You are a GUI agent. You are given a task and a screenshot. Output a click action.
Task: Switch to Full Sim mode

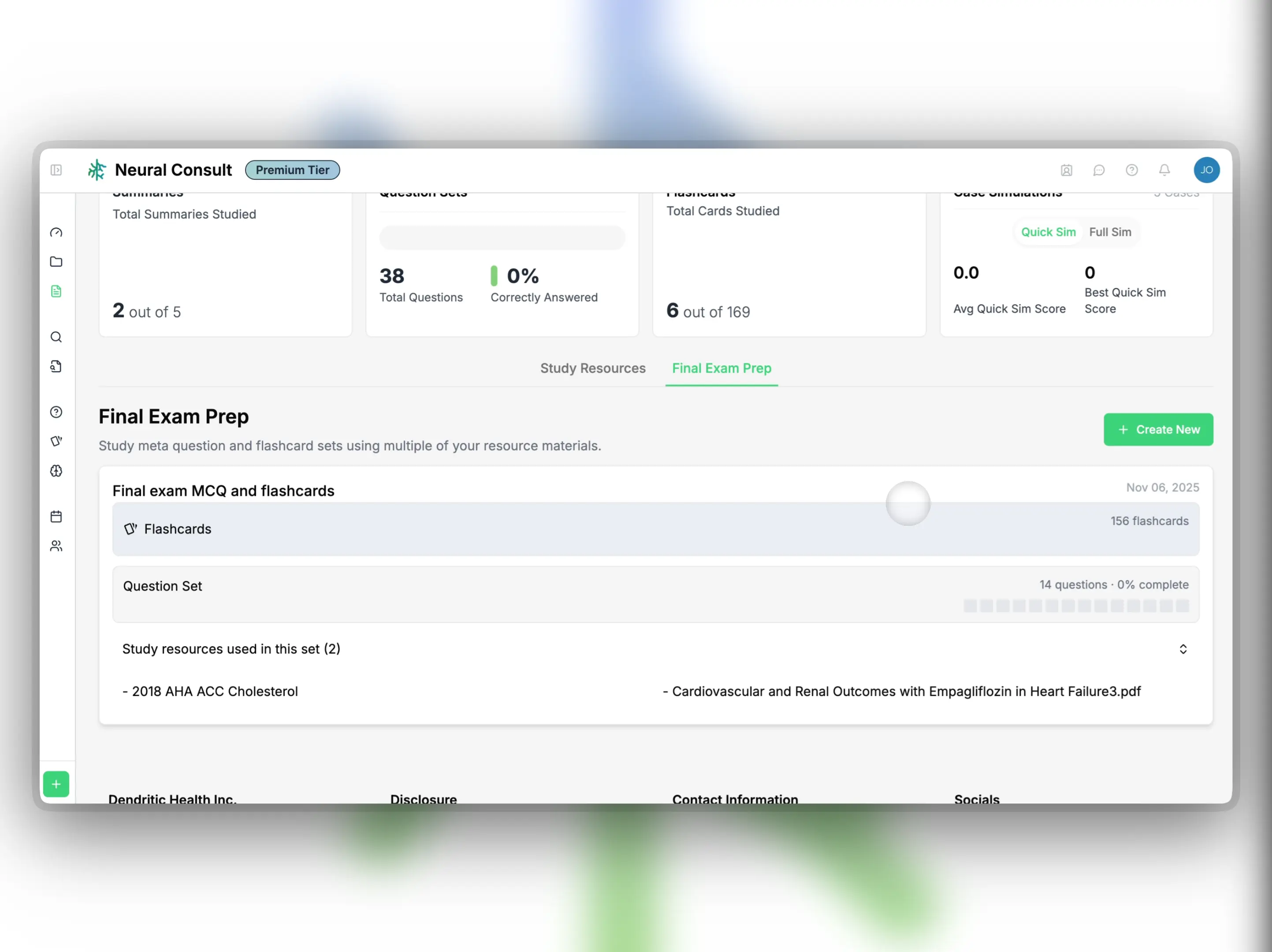click(1109, 232)
